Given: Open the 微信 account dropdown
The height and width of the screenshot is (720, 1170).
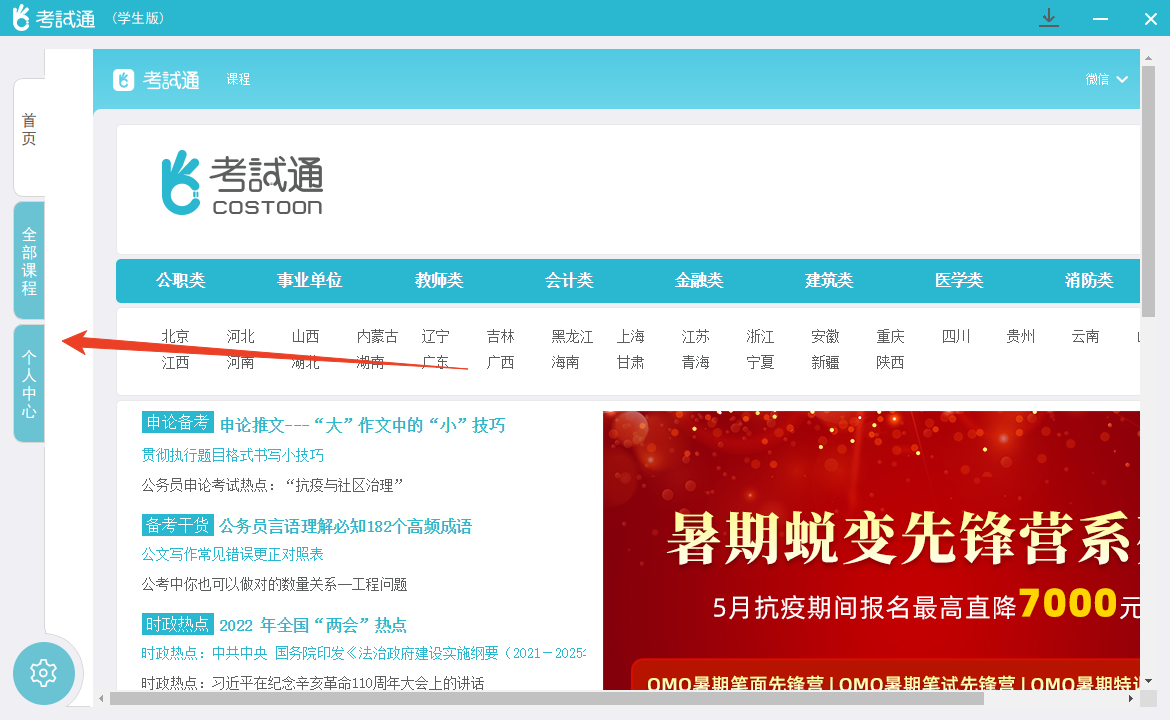Looking at the screenshot, I should pyautogui.click(x=1106, y=80).
